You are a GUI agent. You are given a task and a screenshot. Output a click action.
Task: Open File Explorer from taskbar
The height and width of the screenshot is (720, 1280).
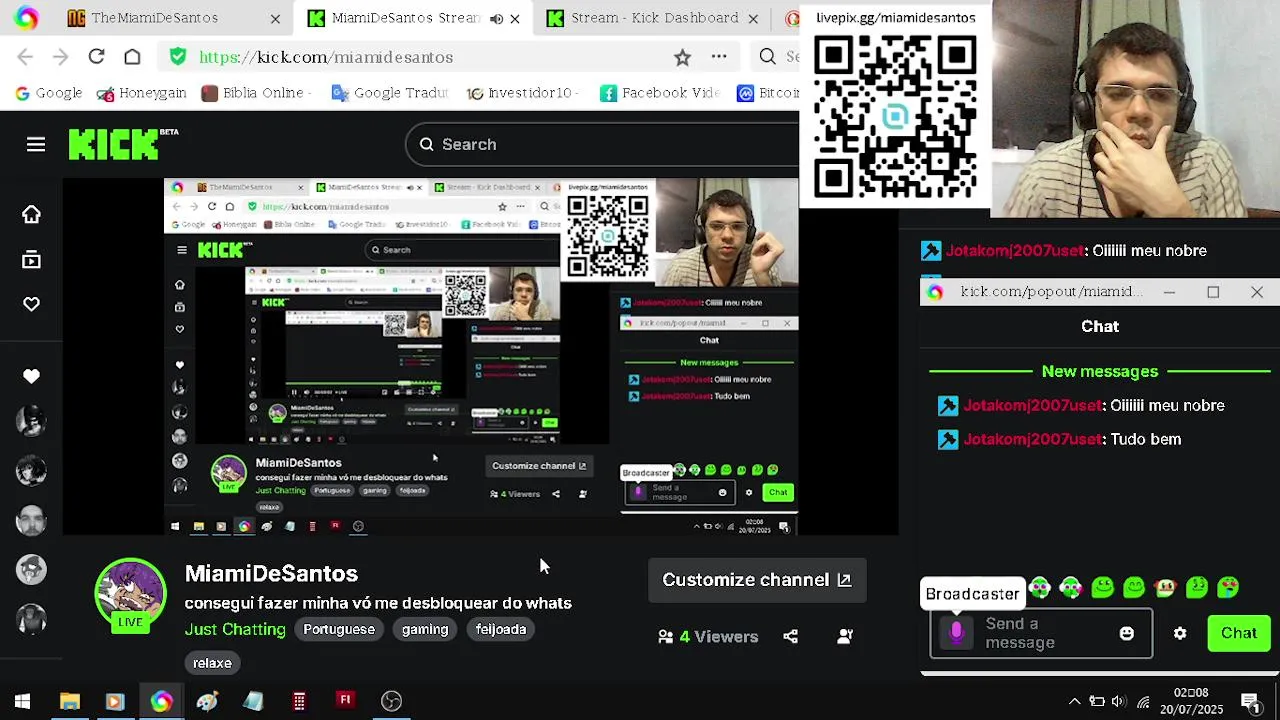[x=69, y=701]
